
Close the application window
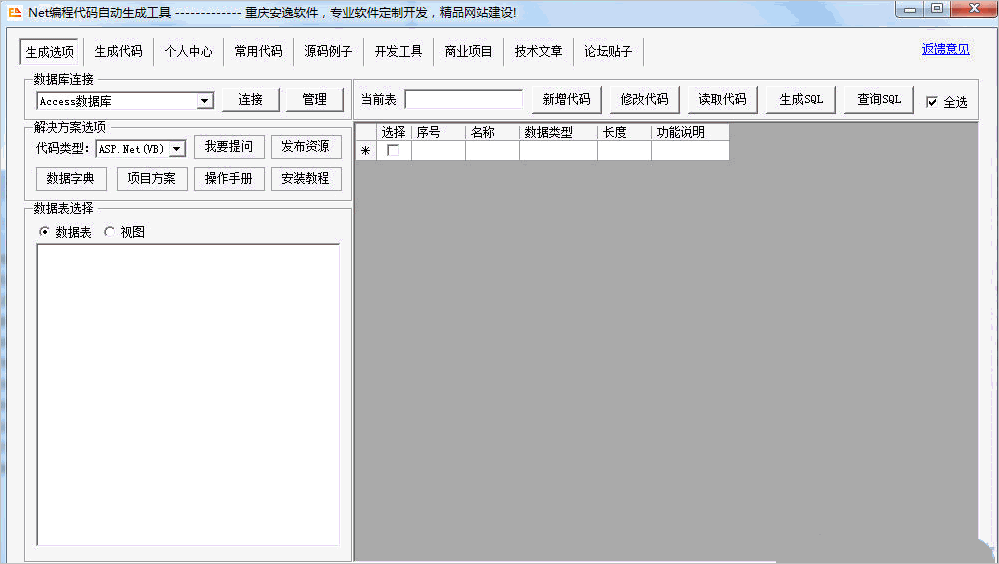pos(974,9)
